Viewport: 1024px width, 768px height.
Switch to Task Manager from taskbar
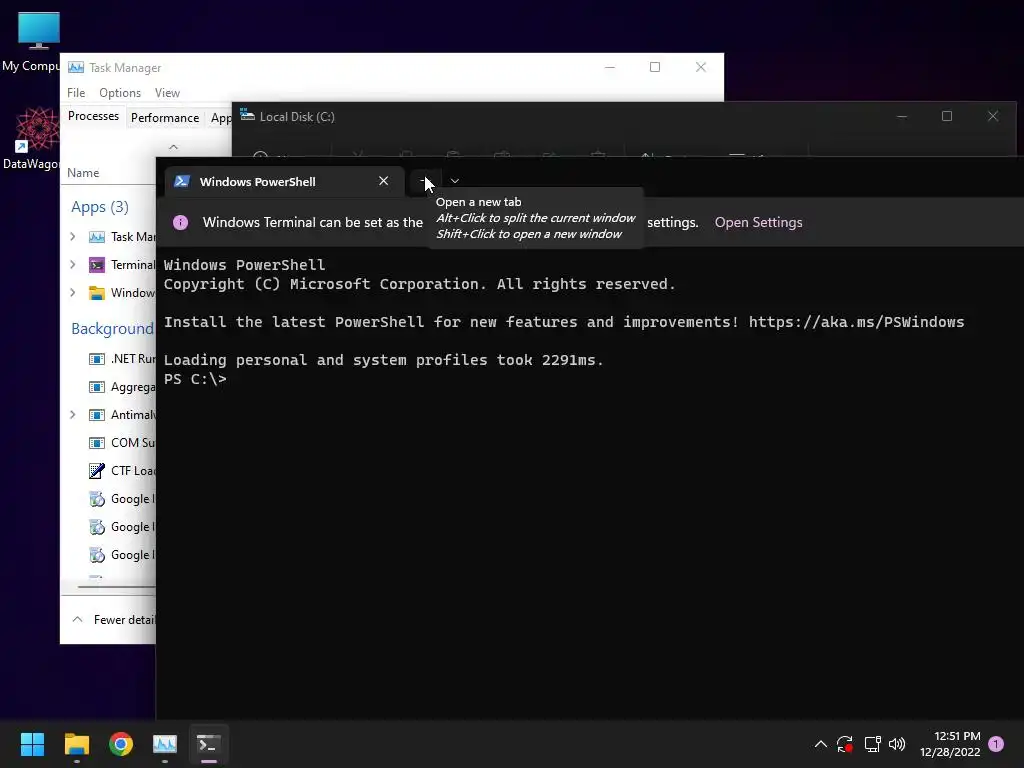click(x=165, y=744)
